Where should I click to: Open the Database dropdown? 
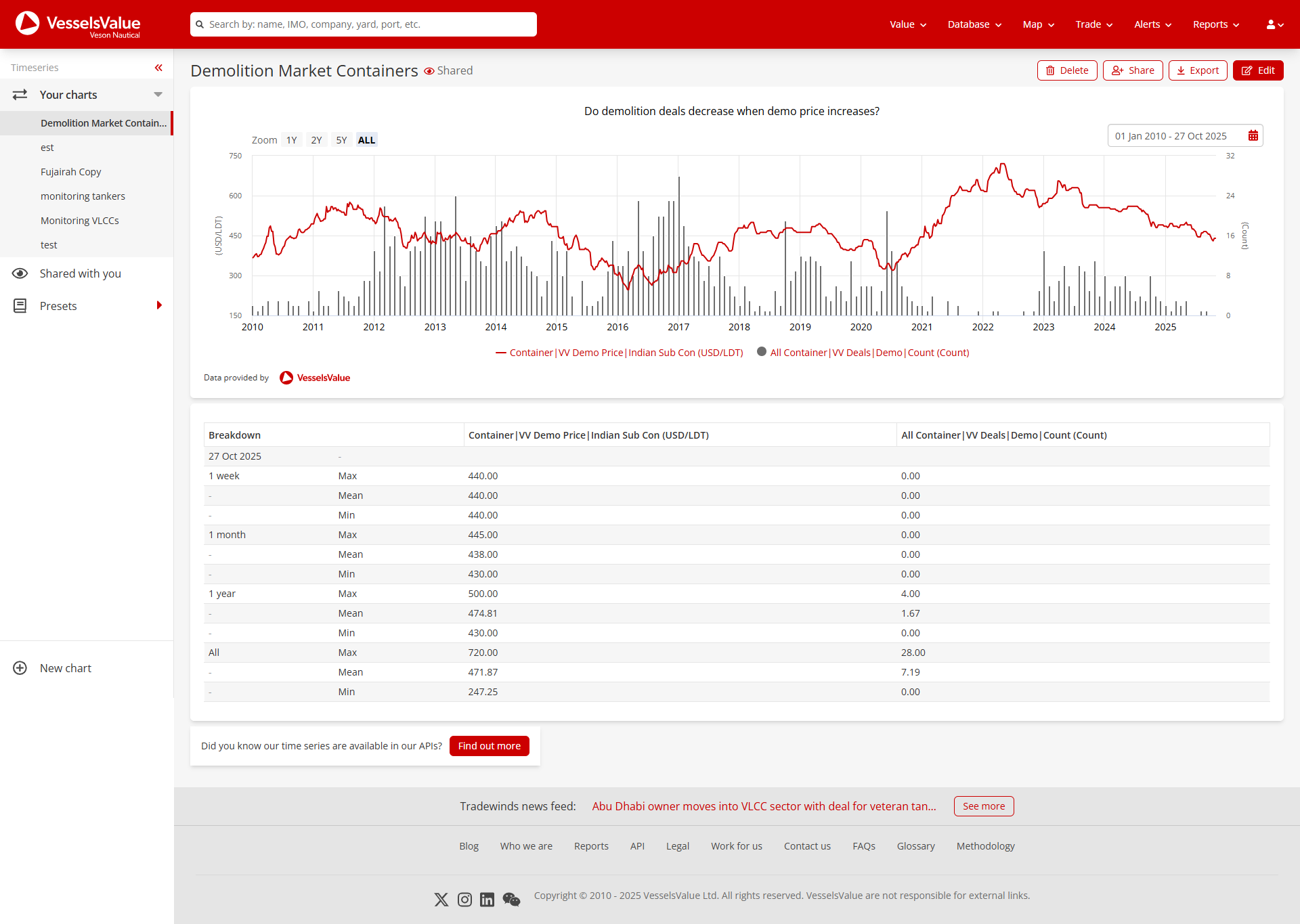click(974, 24)
